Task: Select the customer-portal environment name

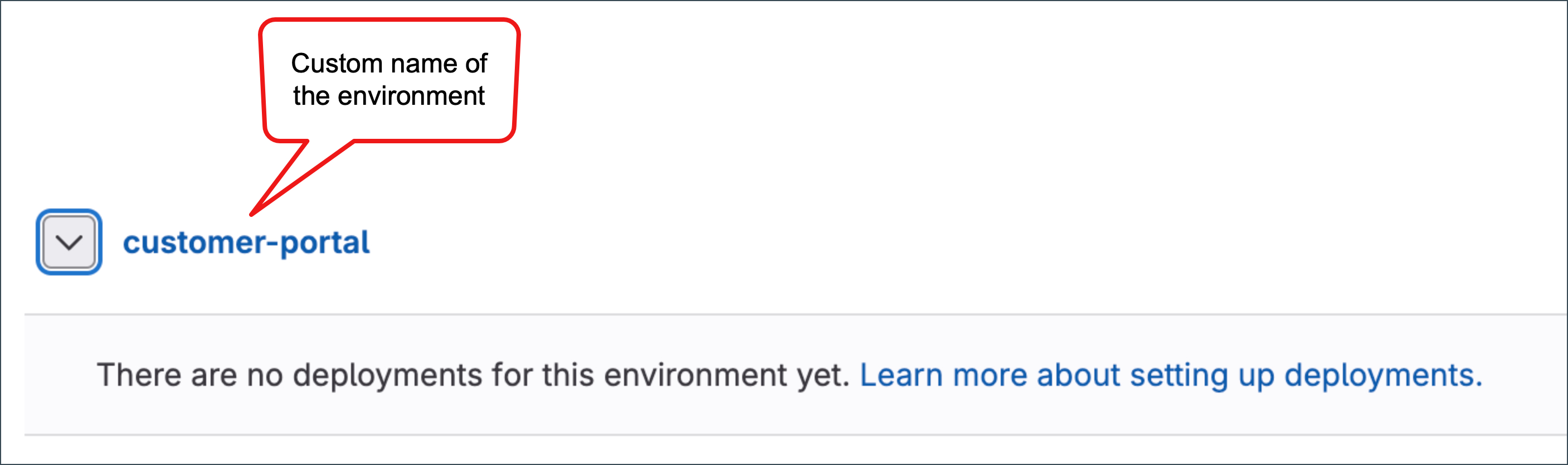Action: coord(246,243)
